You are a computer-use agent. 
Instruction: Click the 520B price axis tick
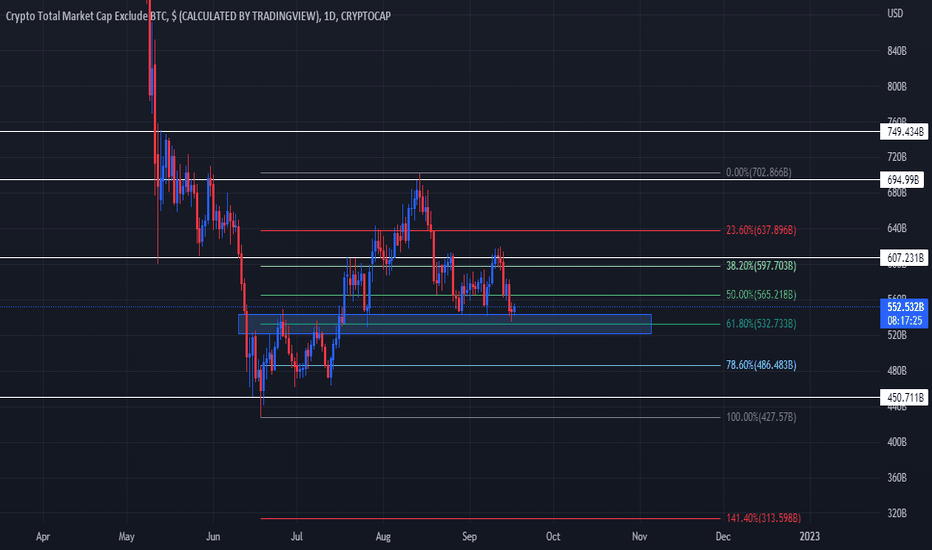897,335
